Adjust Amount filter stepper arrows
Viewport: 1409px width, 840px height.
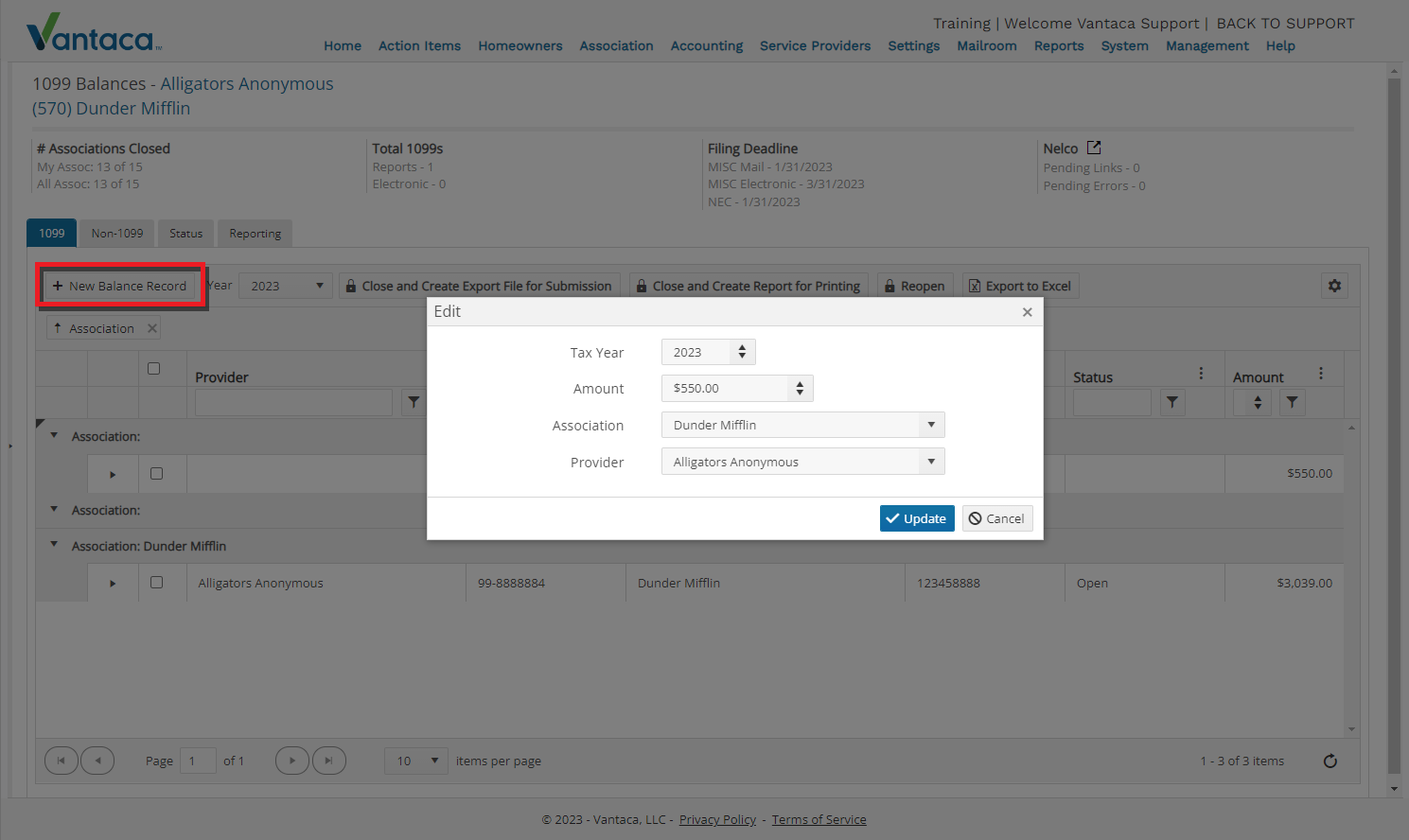point(1258,402)
